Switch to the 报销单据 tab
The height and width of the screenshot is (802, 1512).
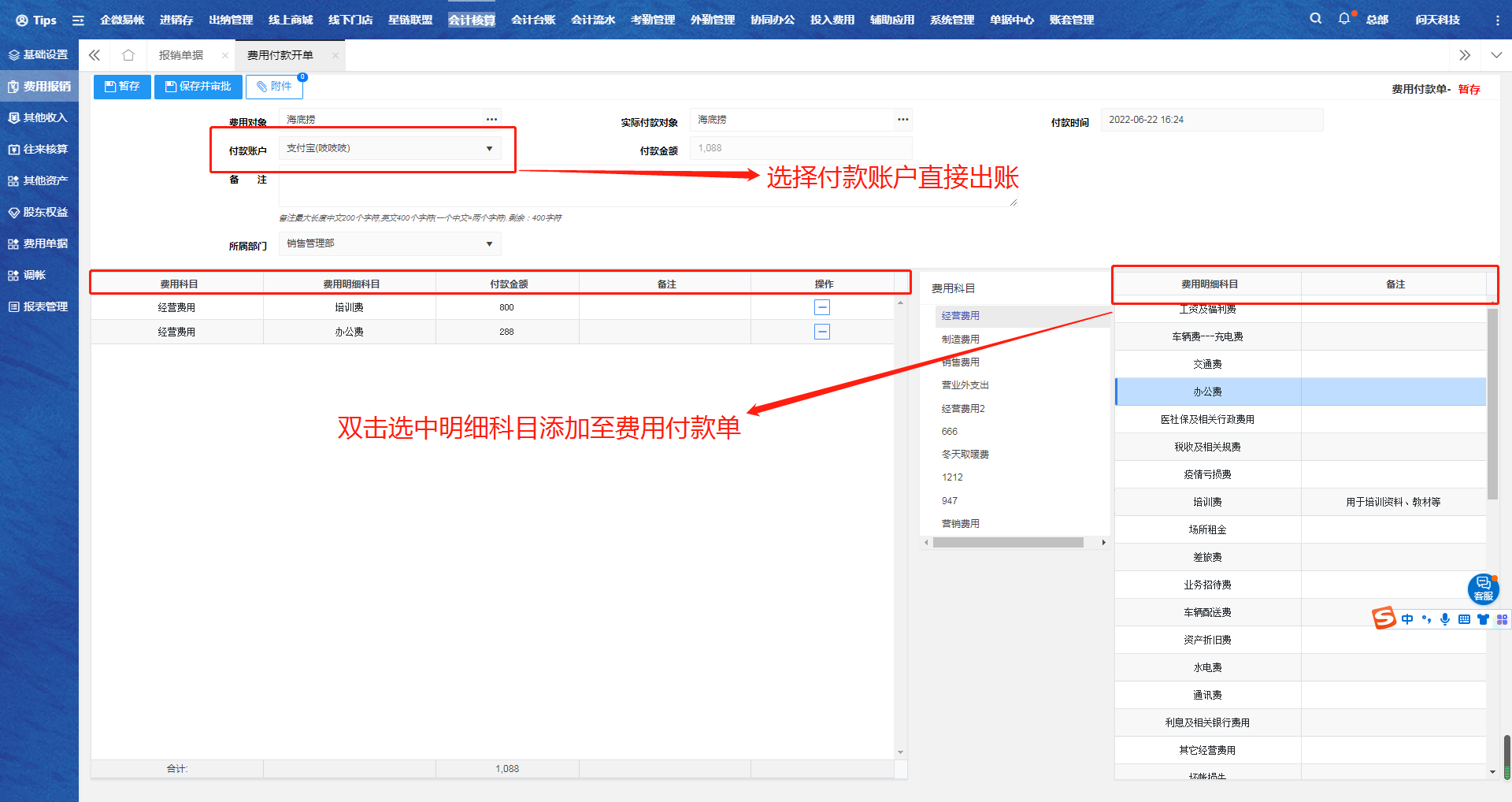(x=182, y=55)
